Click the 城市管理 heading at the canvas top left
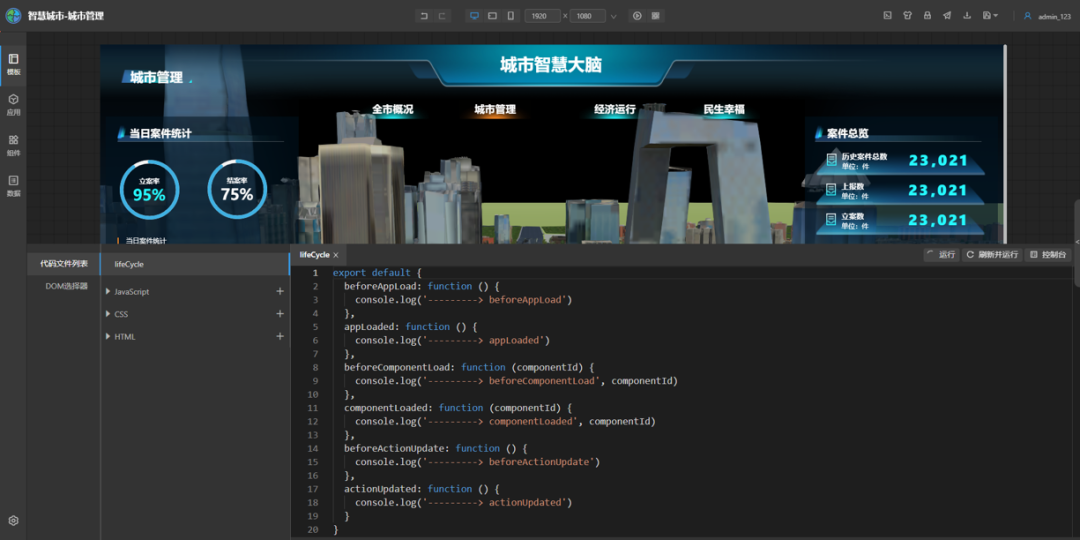Viewport: 1080px width, 540px height. [156, 77]
